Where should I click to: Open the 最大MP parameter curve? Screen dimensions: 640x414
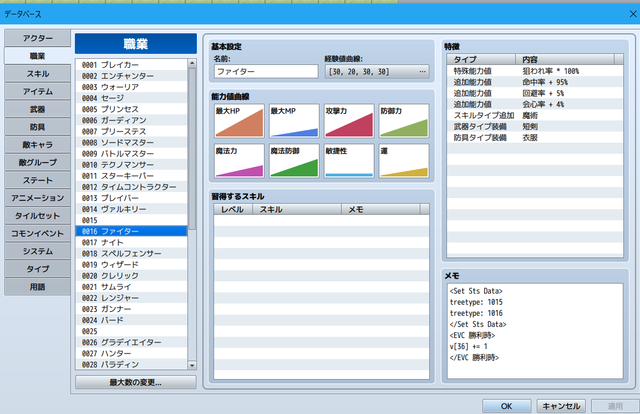click(294, 121)
